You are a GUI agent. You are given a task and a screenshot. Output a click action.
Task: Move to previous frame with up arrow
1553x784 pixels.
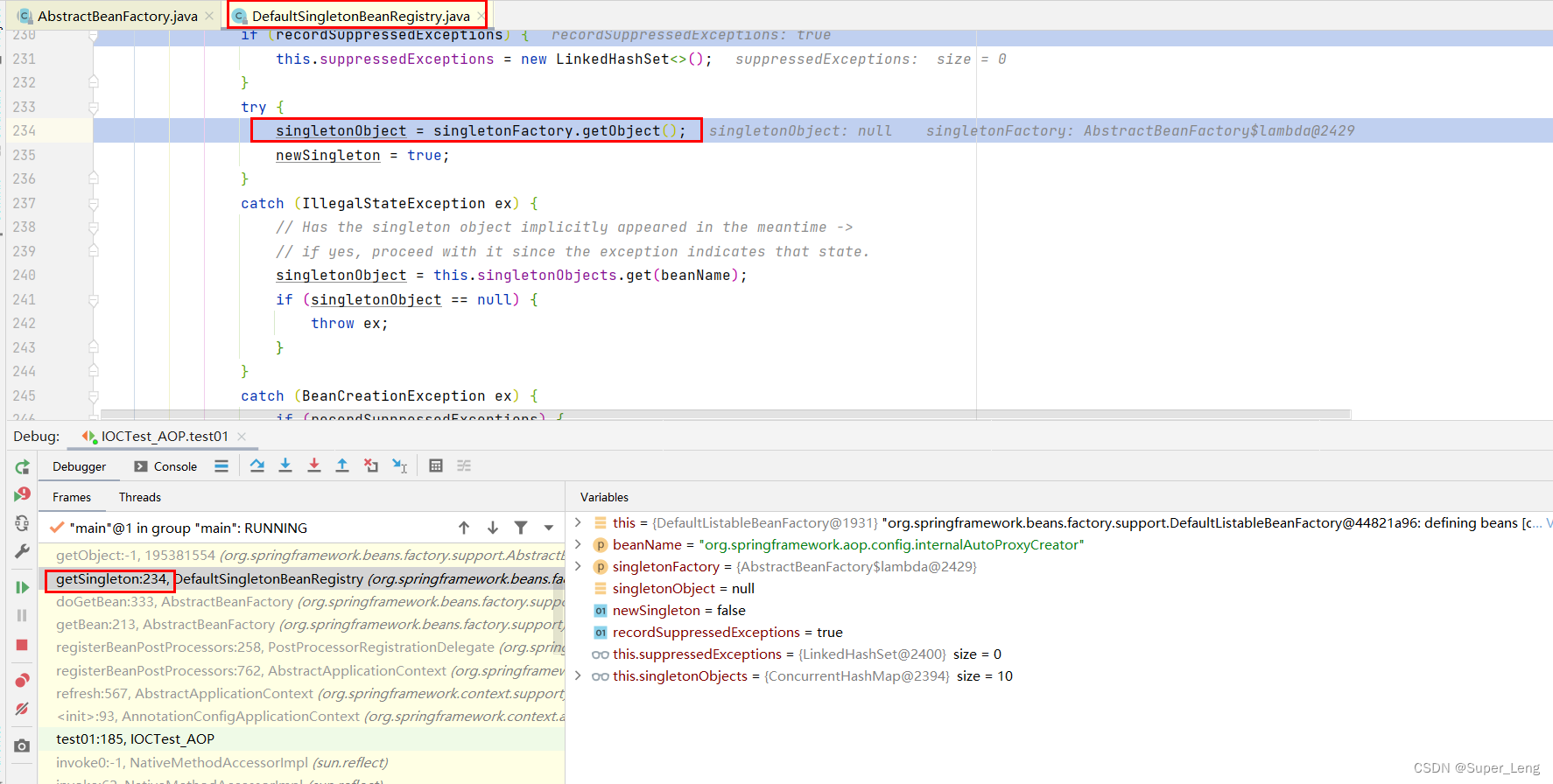coord(464,528)
